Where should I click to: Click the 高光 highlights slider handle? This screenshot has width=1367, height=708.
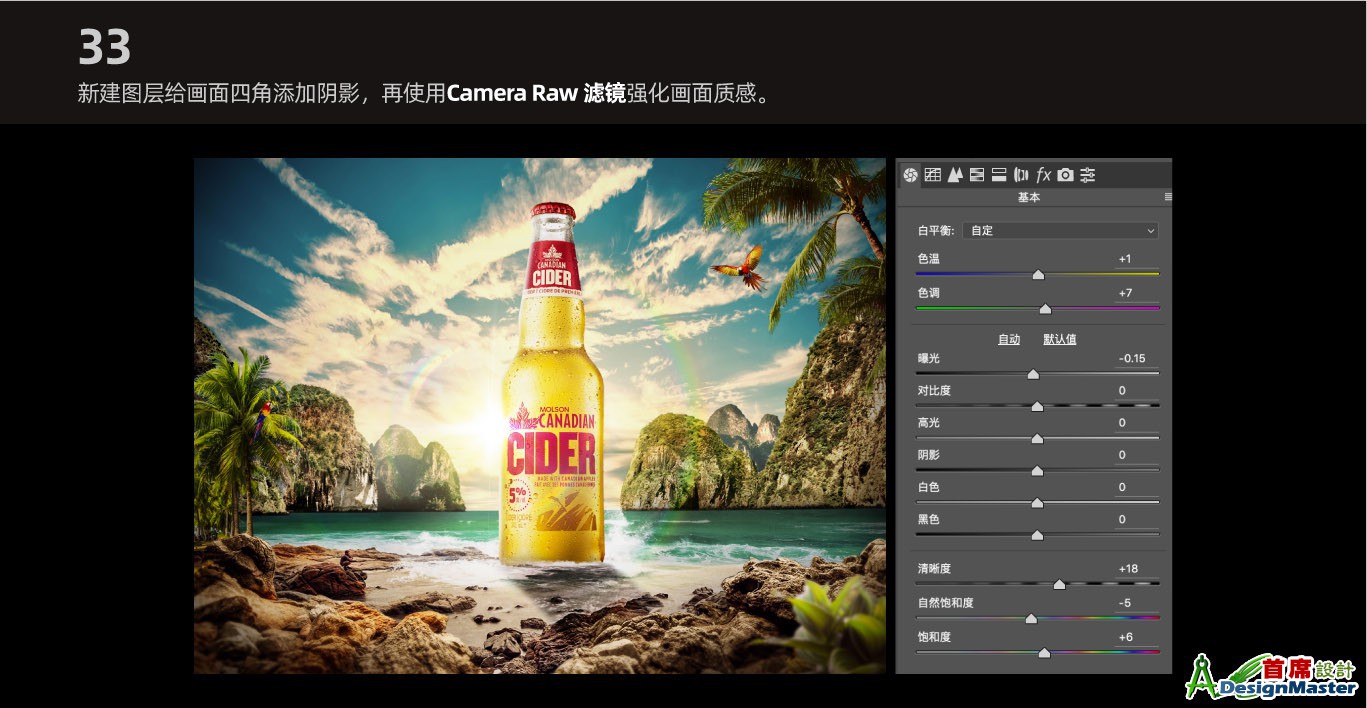[x=1037, y=439]
